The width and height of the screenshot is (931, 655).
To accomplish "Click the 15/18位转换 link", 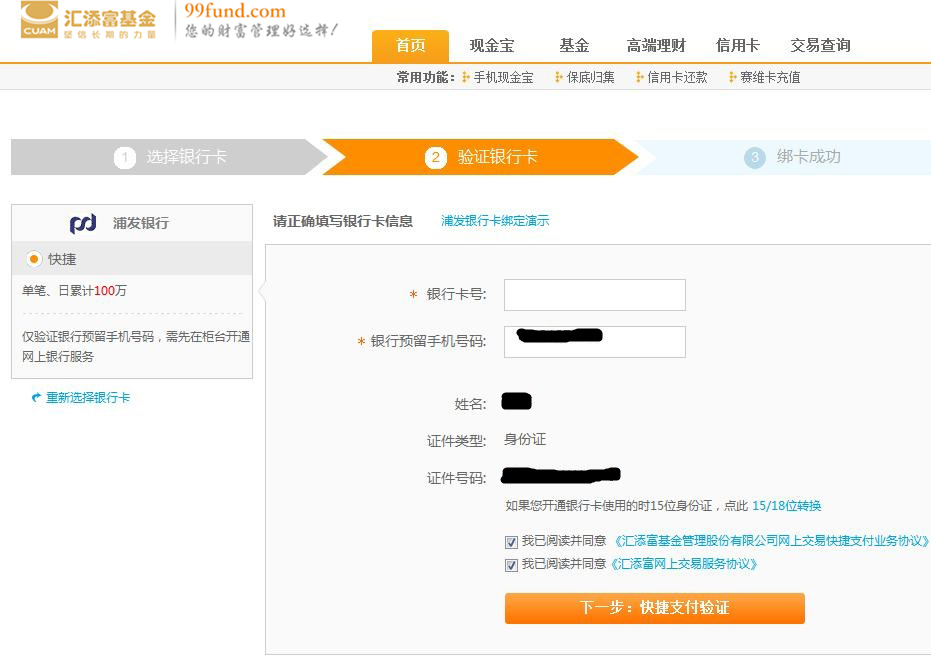I will click(786, 506).
